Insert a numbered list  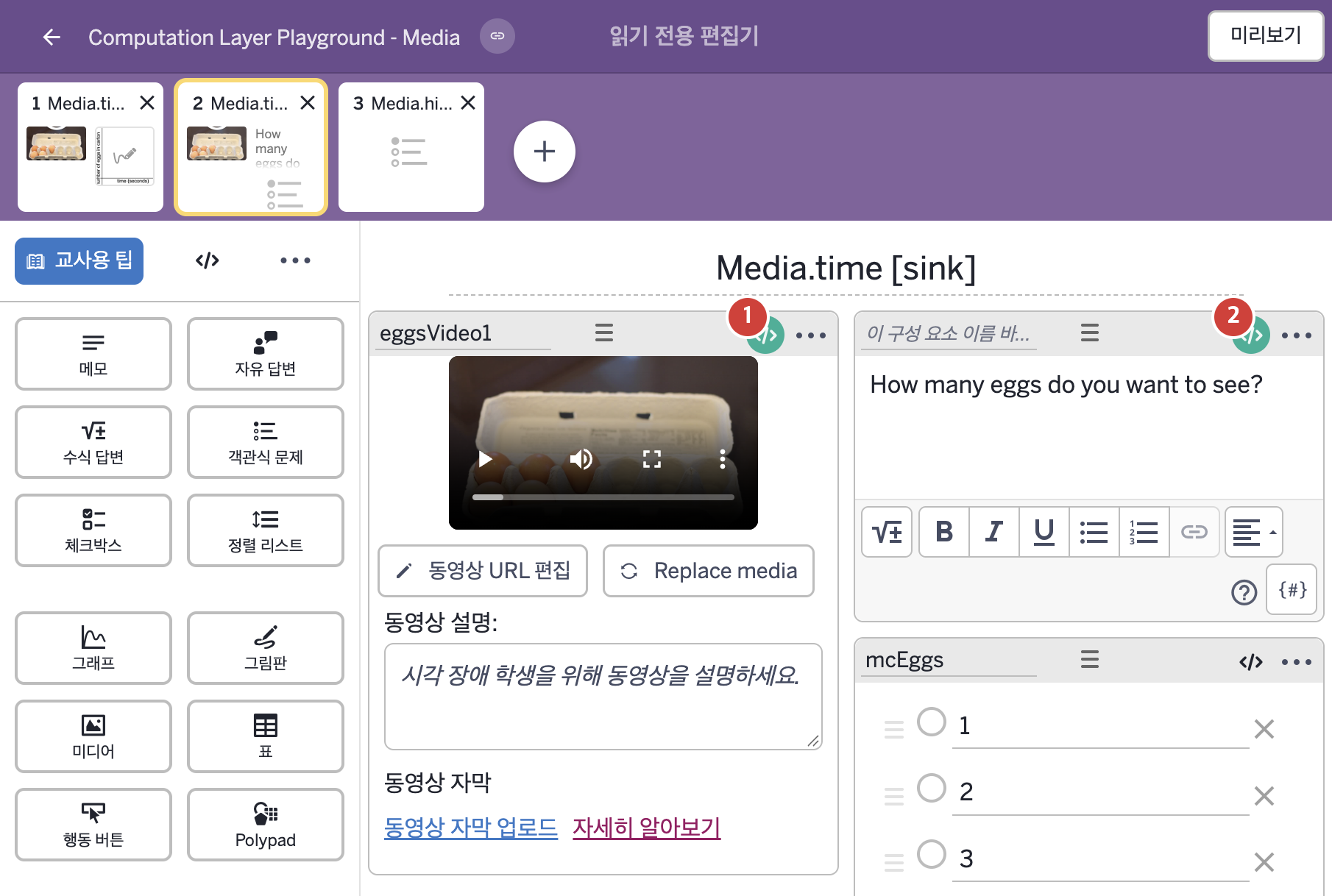[x=1144, y=532]
